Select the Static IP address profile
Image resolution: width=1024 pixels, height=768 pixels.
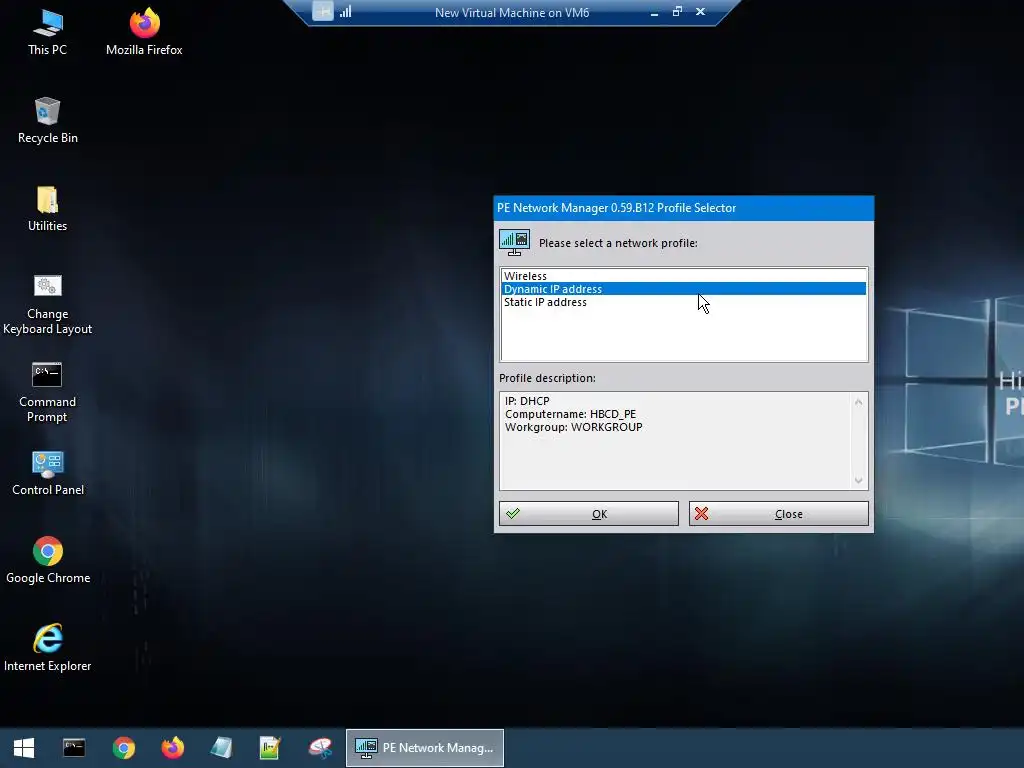coord(684,302)
